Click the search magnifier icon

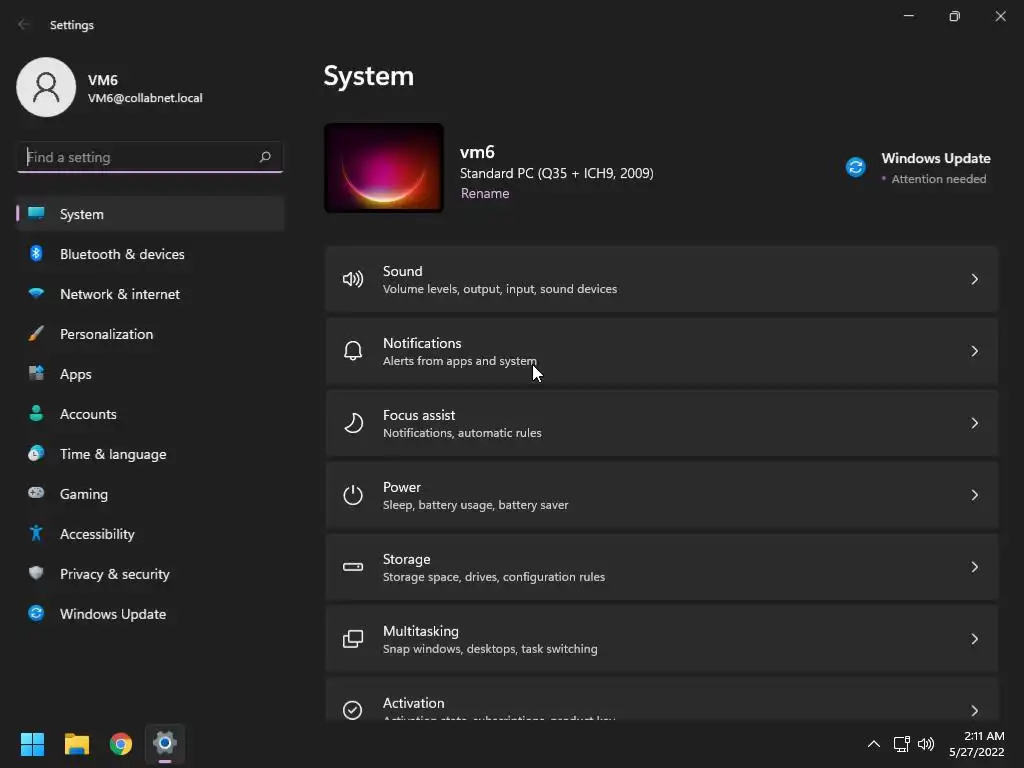(x=265, y=157)
